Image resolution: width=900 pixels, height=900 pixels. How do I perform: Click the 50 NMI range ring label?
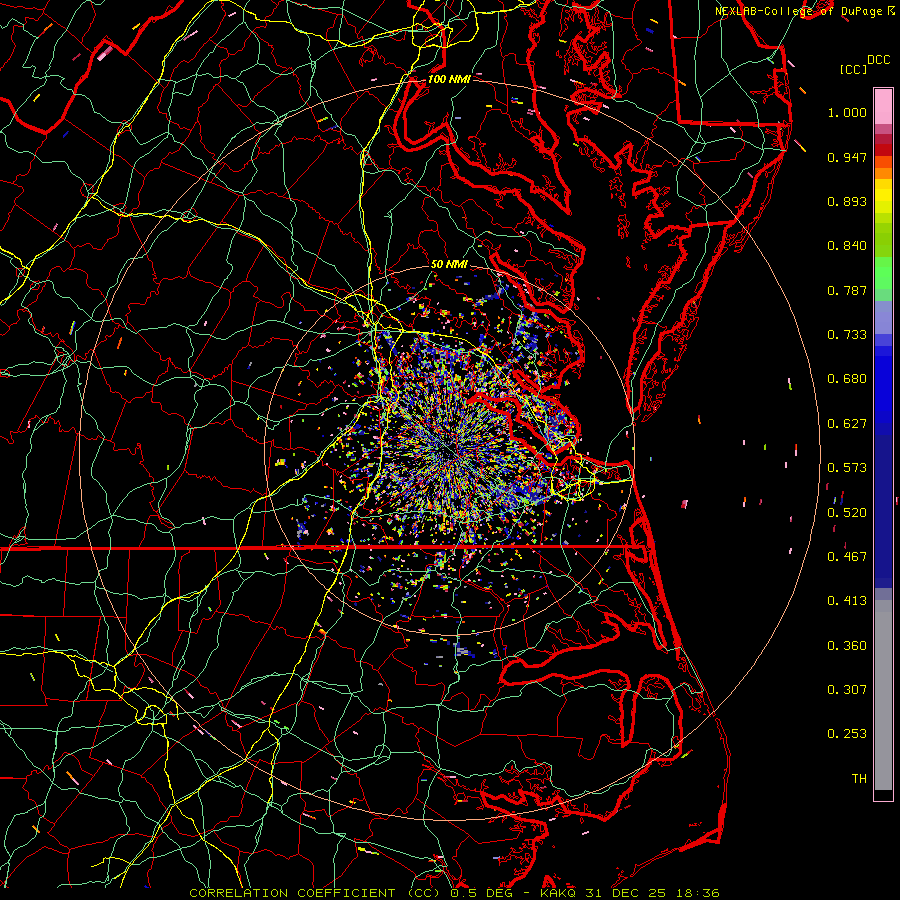(x=449, y=265)
